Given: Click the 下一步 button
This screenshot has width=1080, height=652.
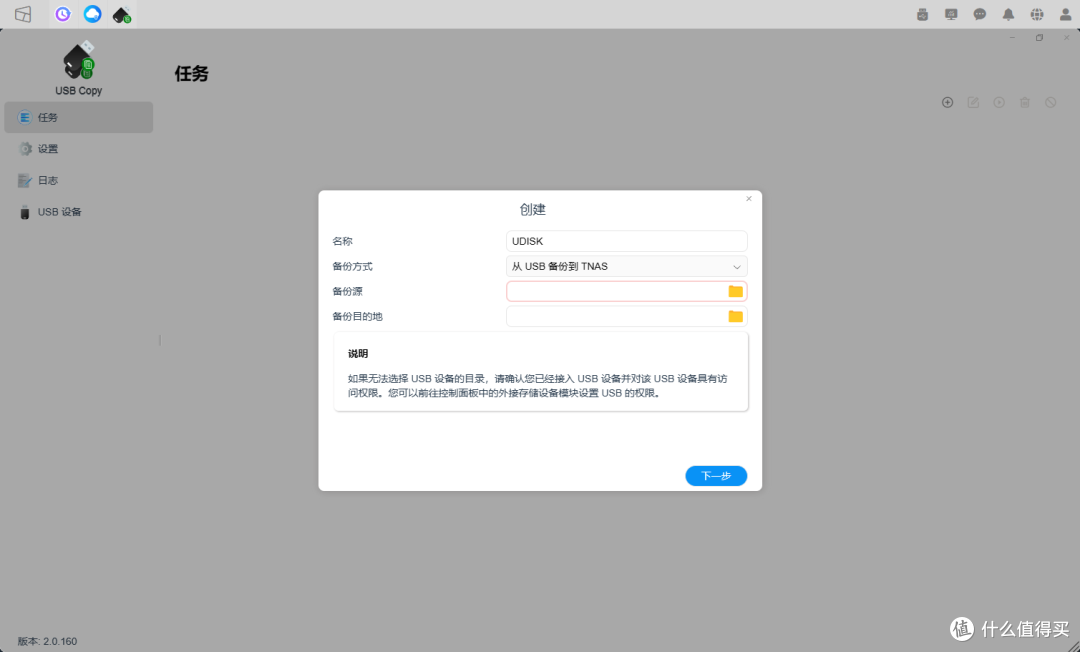Looking at the screenshot, I should 716,476.
